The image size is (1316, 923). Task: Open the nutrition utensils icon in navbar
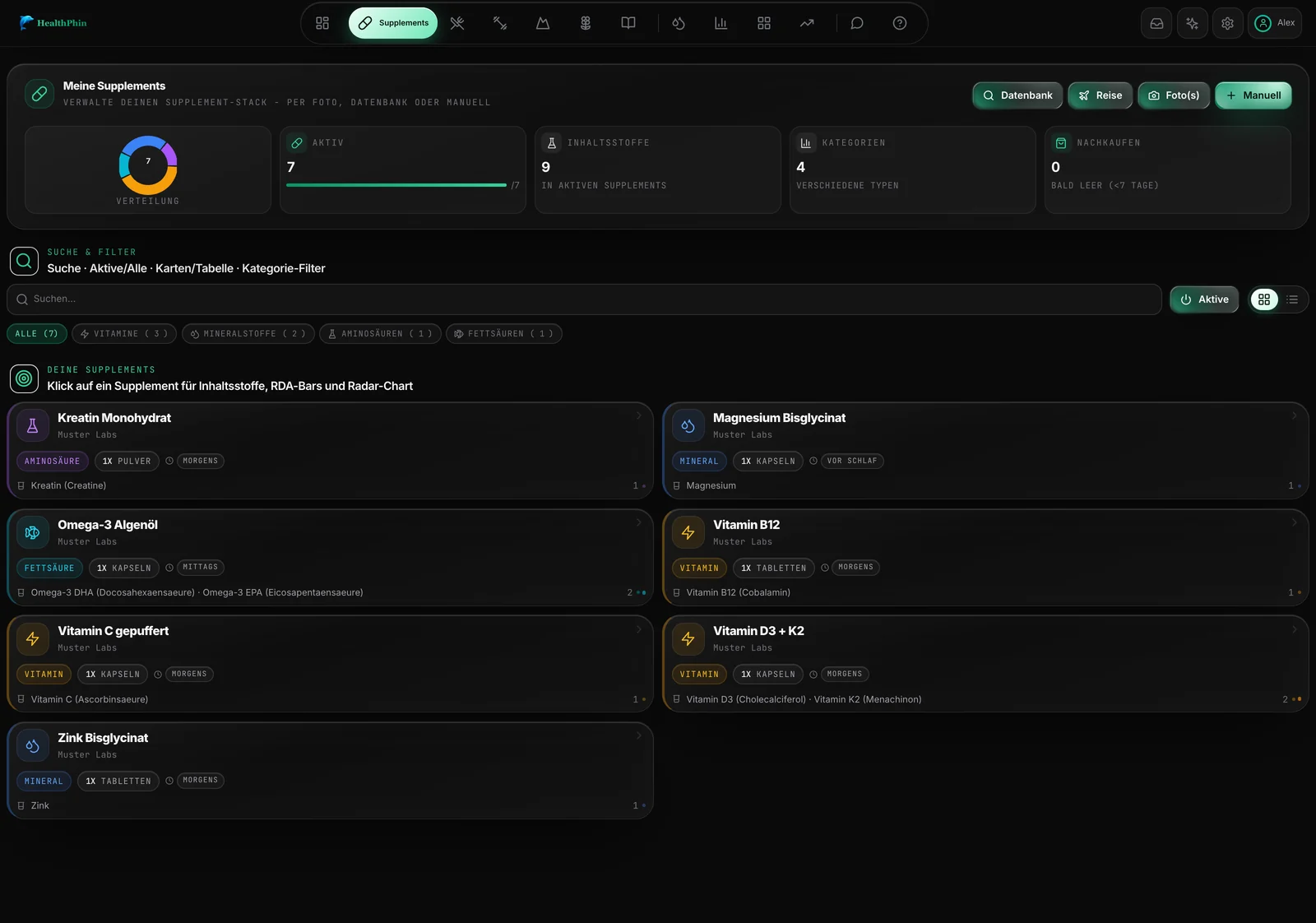[457, 23]
